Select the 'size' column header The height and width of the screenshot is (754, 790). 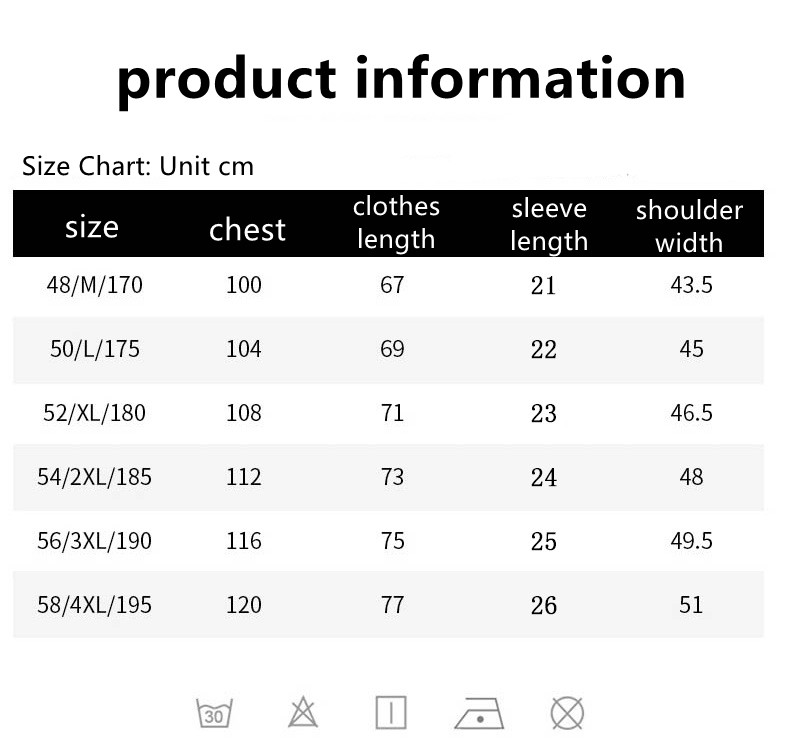(92, 227)
